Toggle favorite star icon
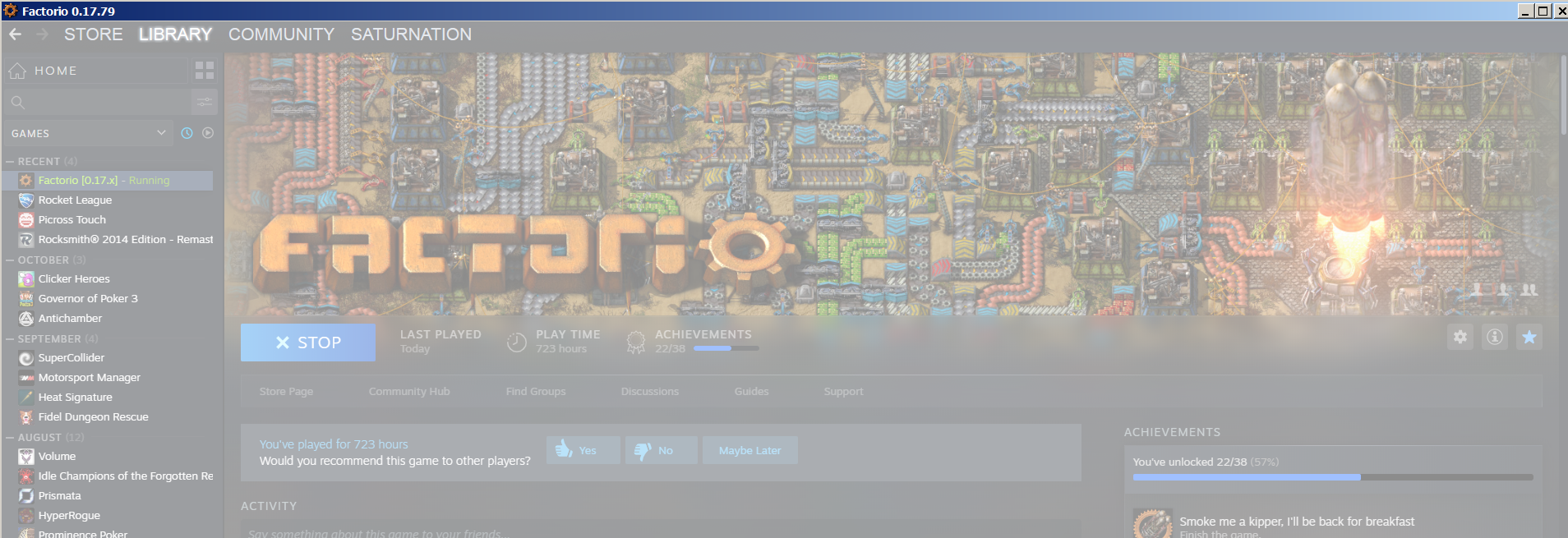Image resolution: width=1568 pixels, height=538 pixels. click(1529, 337)
